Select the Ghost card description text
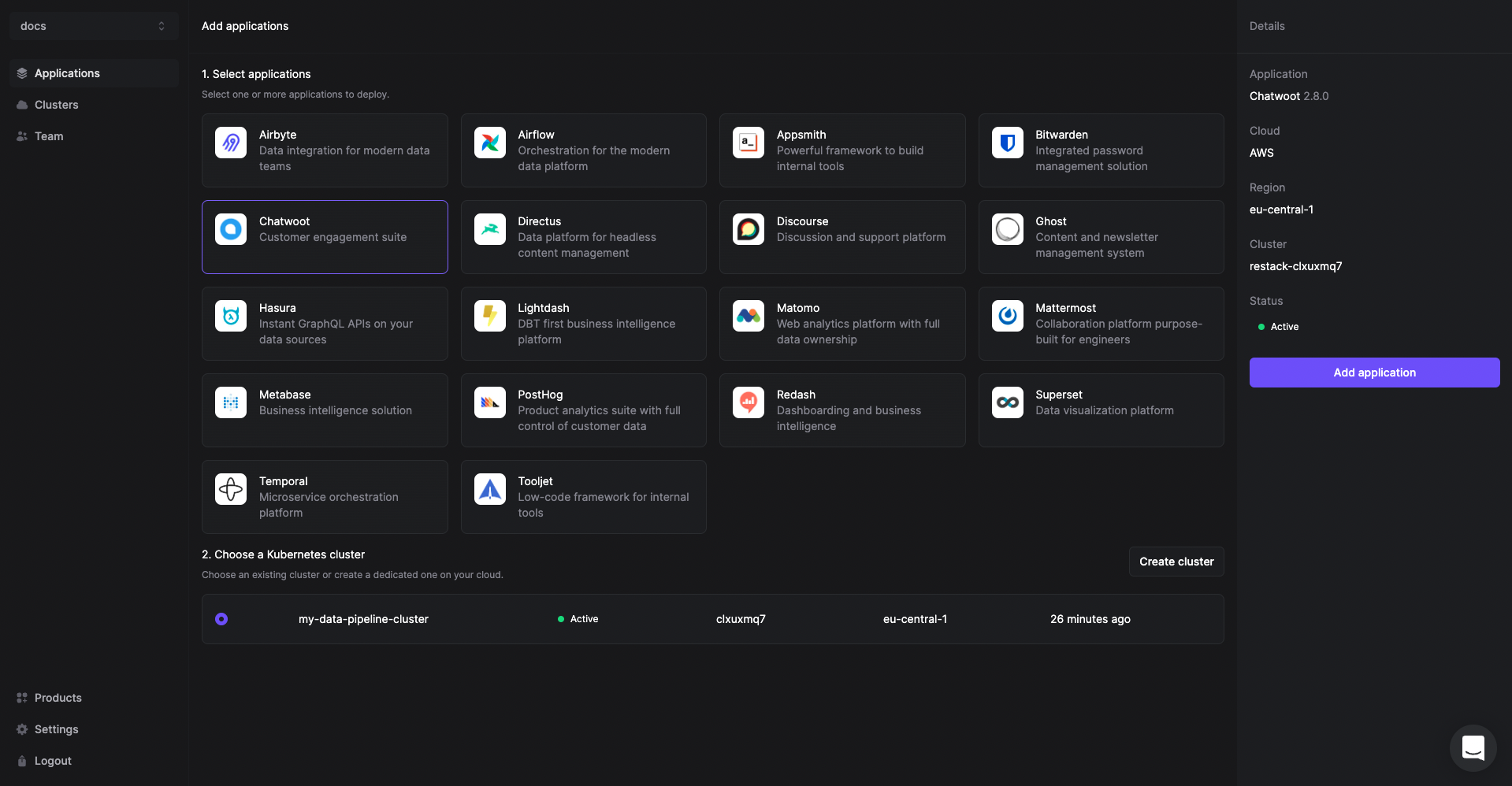This screenshot has width=1512, height=786. 1097,245
